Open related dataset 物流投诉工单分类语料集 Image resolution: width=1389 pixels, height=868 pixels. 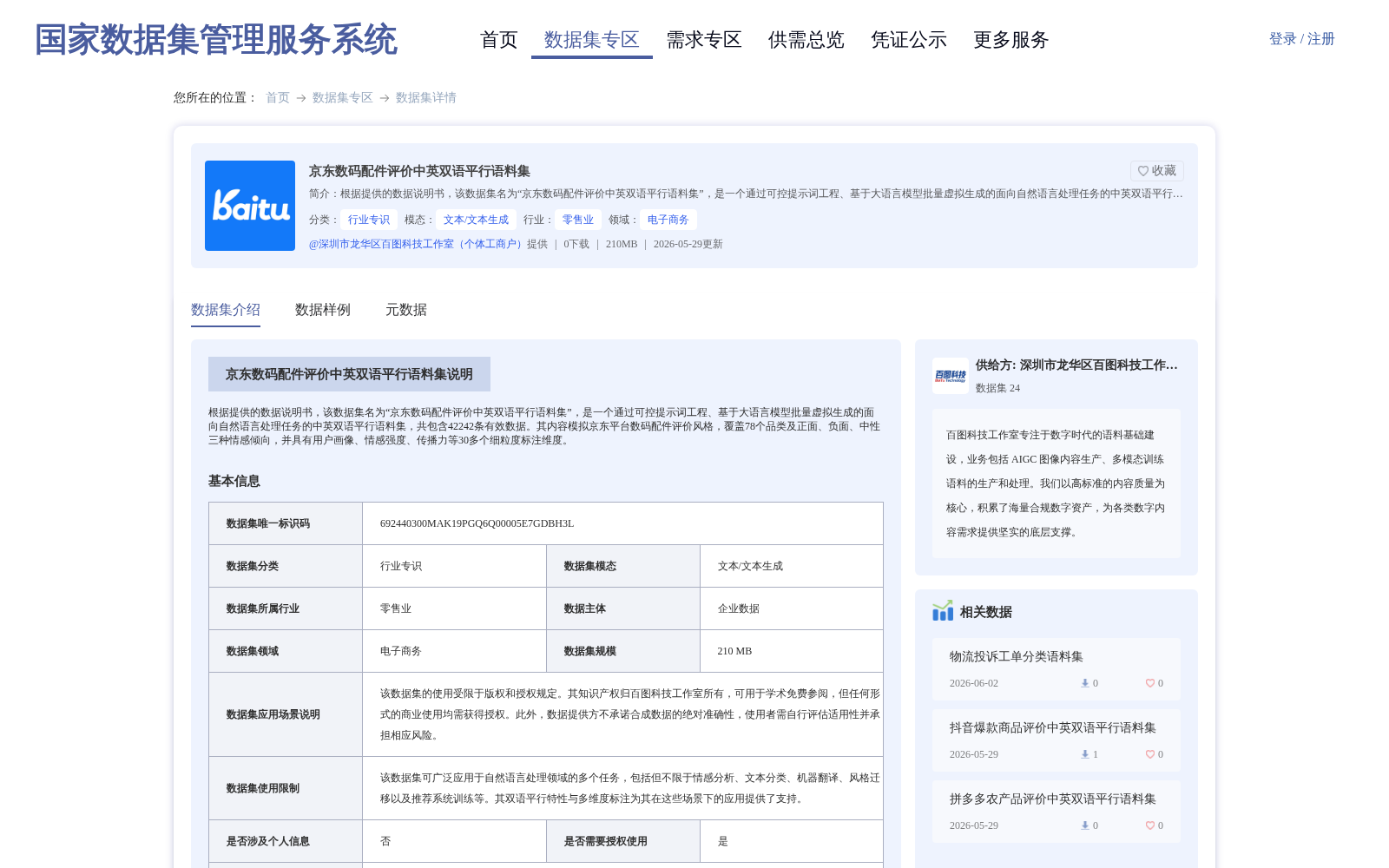pyautogui.click(x=1017, y=656)
